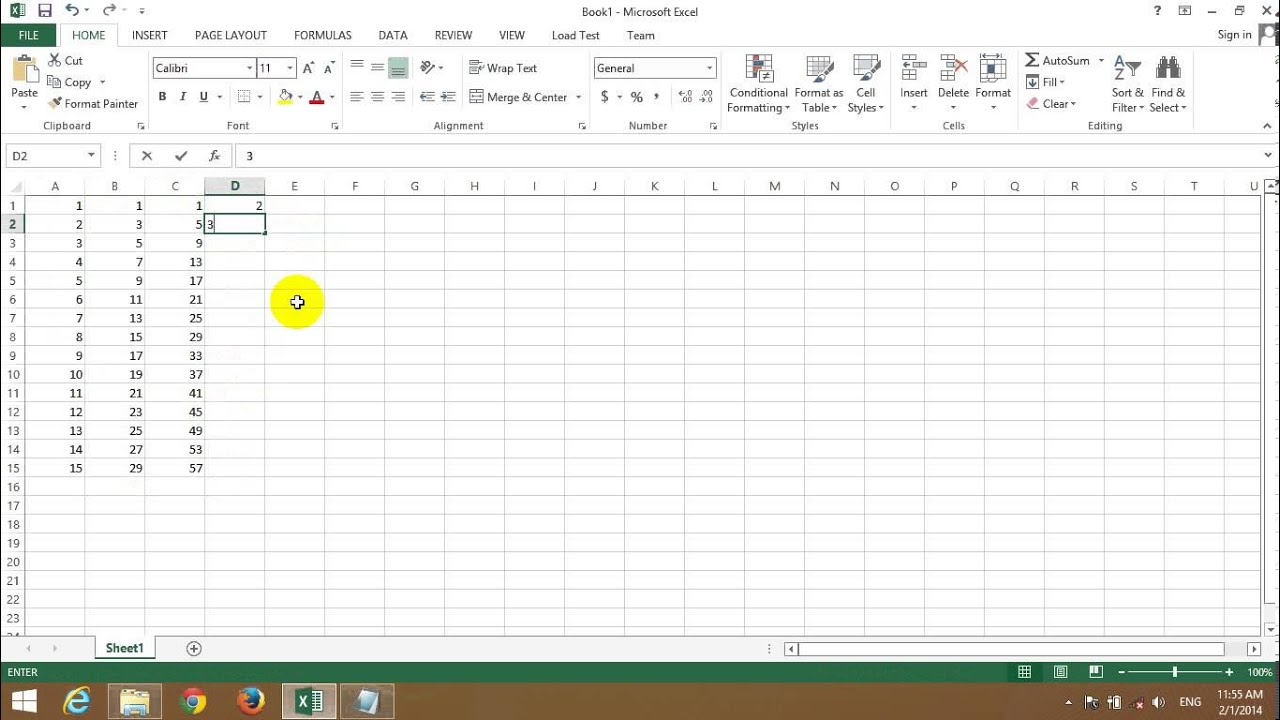Open Conditional Formatting options
Viewport: 1280px width, 720px height.
(757, 85)
